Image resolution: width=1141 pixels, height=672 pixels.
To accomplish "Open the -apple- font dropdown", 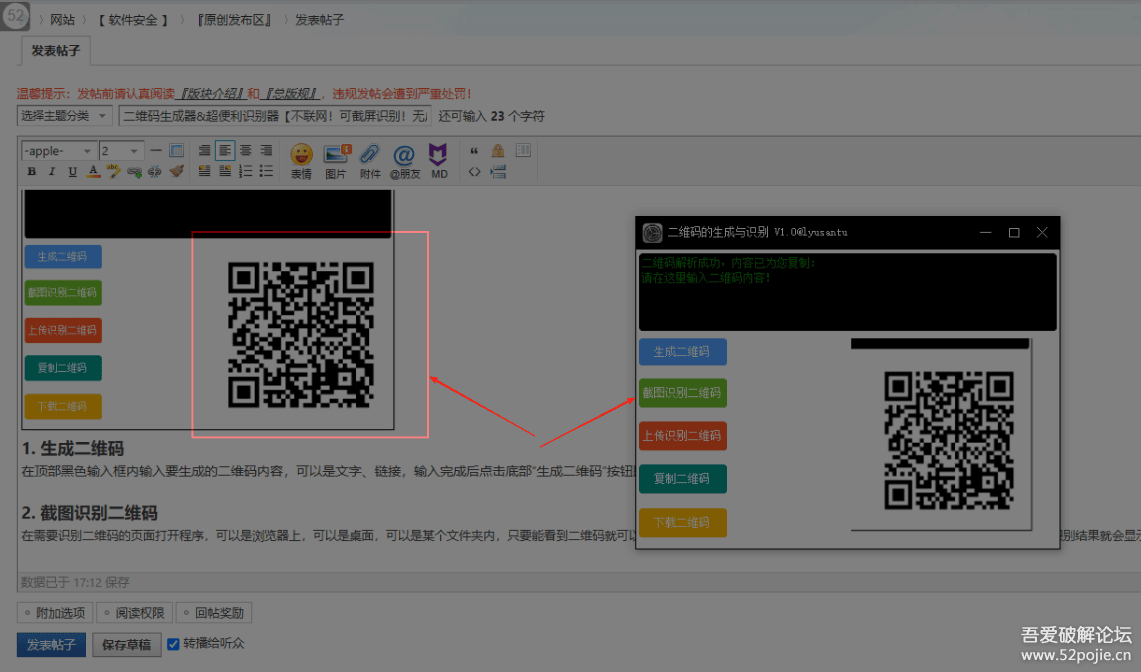I will click(x=58, y=151).
